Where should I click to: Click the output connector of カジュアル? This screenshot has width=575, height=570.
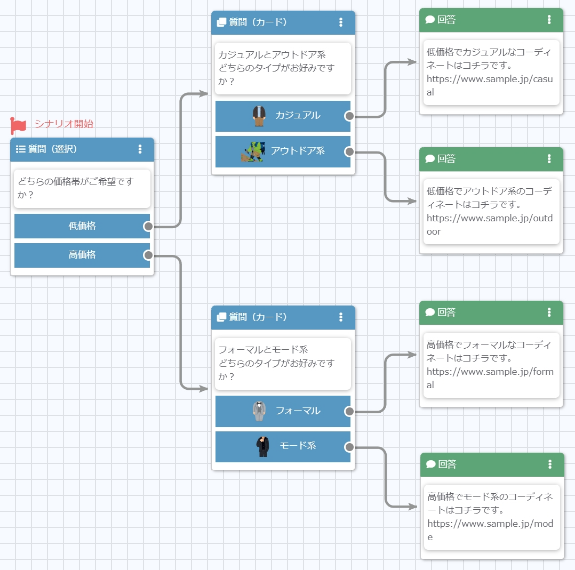(349, 116)
